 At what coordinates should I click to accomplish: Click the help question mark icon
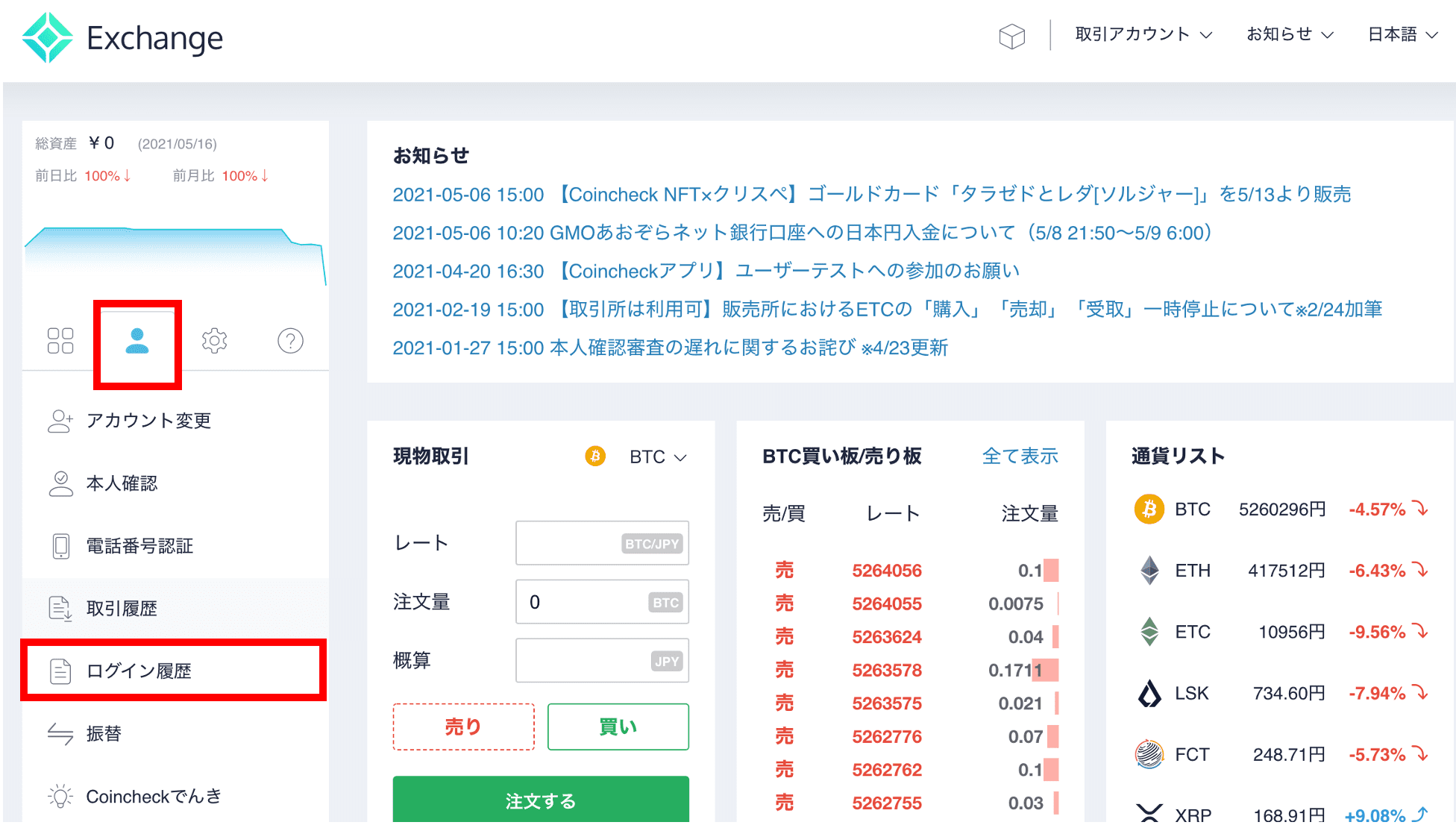[290, 340]
